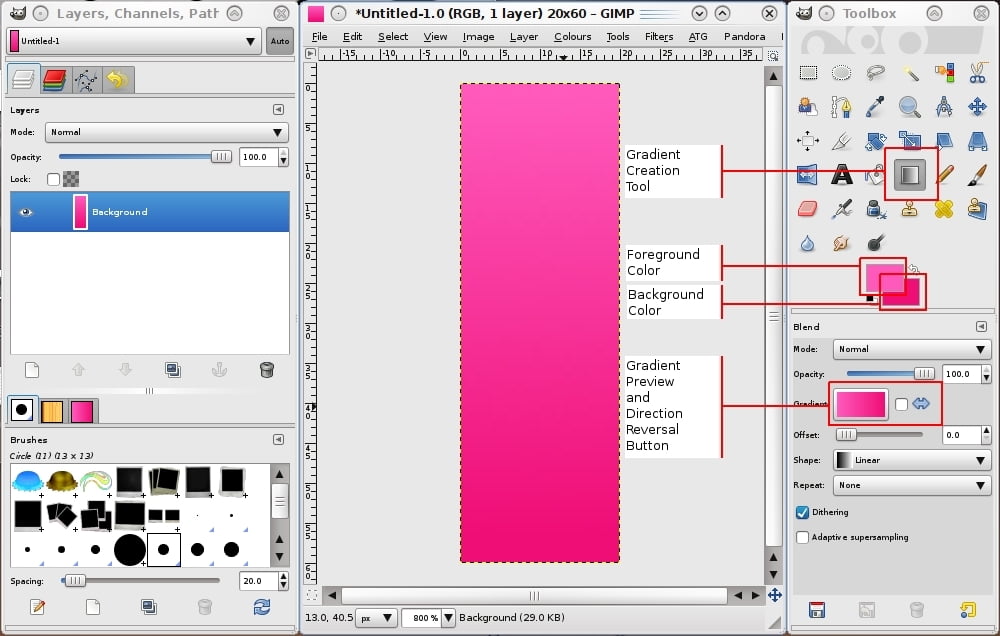The height and width of the screenshot is (636, 1000).
Task: Click the pink gradient preview swatch
Action: 860,404
